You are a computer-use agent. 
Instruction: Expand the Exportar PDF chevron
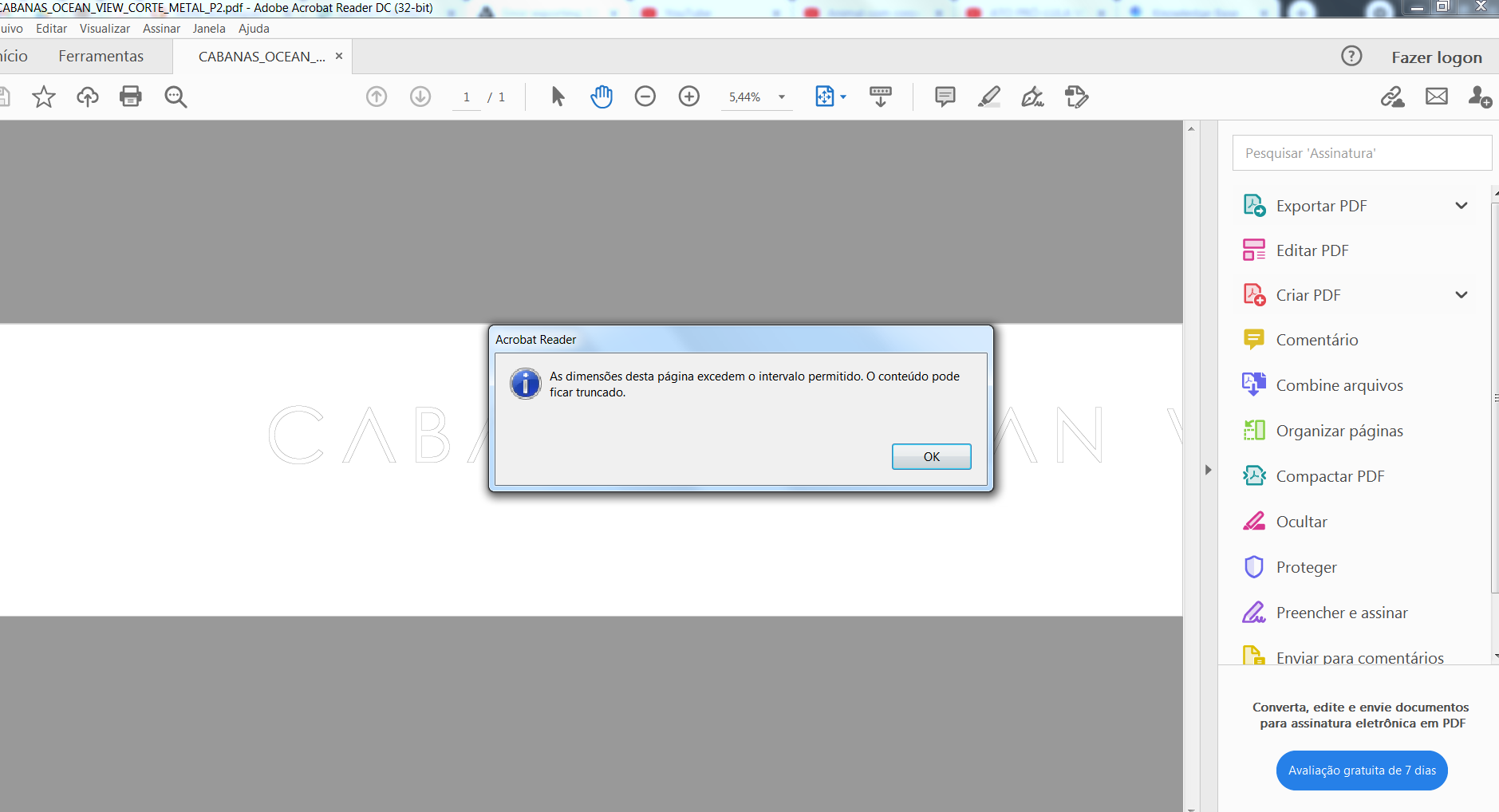pyautogui.click(x=1462, y=206)
